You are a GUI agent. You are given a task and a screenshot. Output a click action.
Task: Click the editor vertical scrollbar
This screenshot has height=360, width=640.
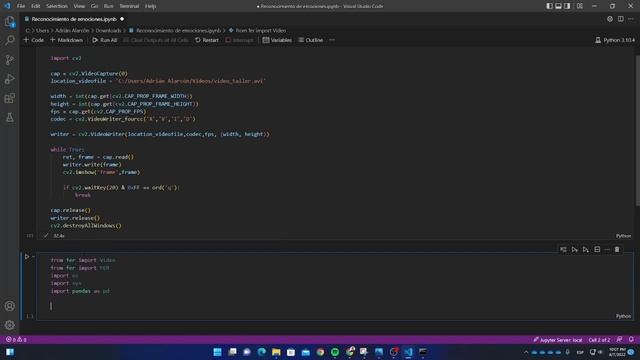(x=638, y=131)
